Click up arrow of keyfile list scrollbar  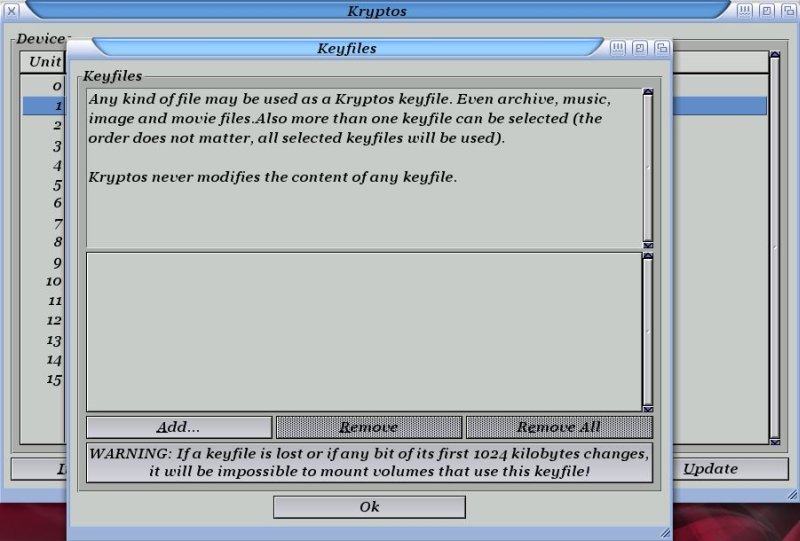648,256
